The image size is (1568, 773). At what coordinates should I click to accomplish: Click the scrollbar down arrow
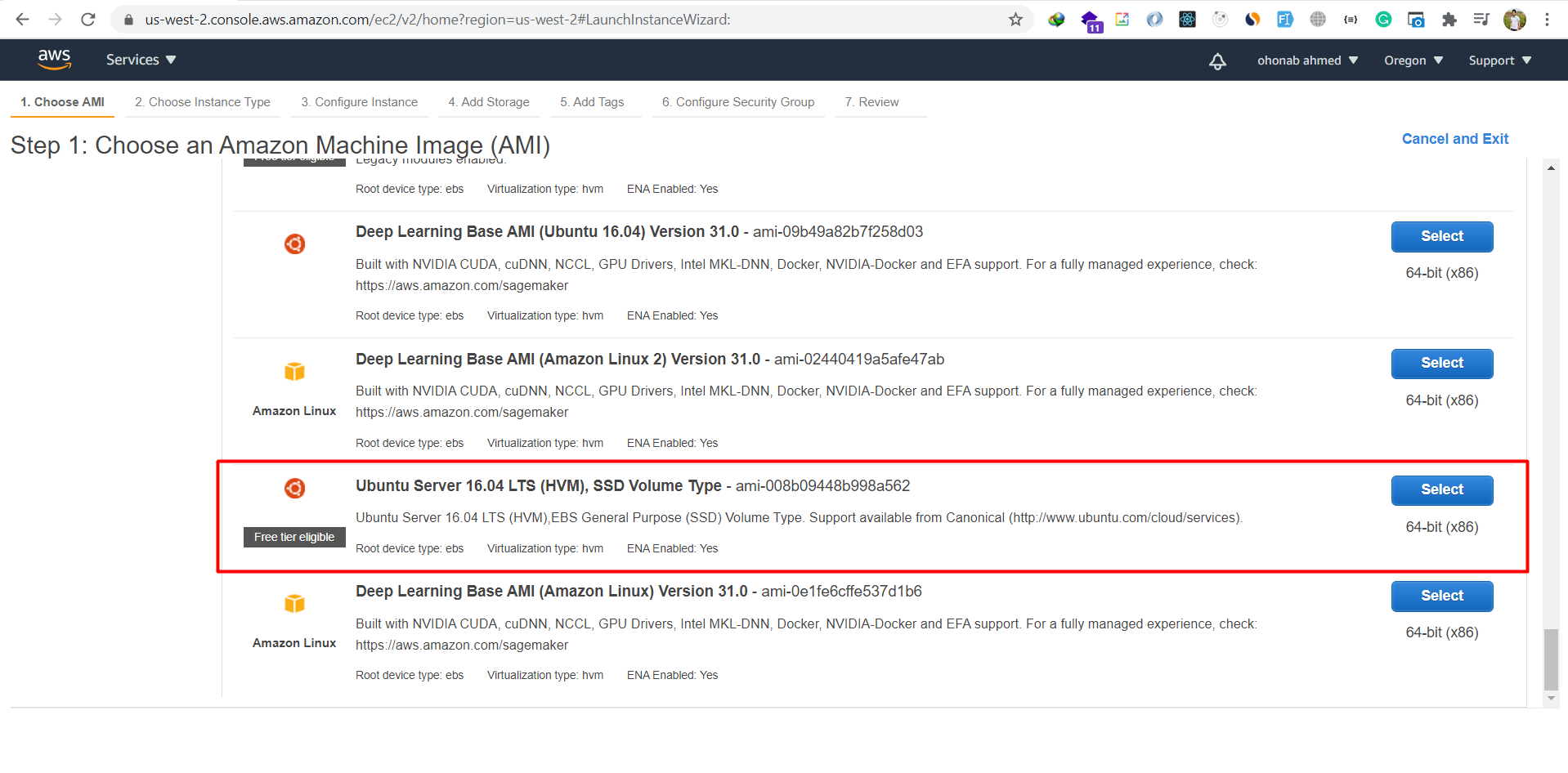pyautogui.click(x=1551, y=699)
